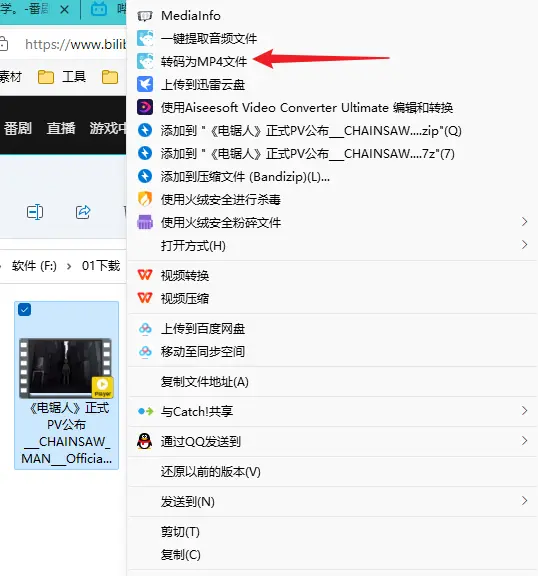Screen dimensions: 538x576
Task: Select 转码为MP4文件
Action: coord(332,61)
